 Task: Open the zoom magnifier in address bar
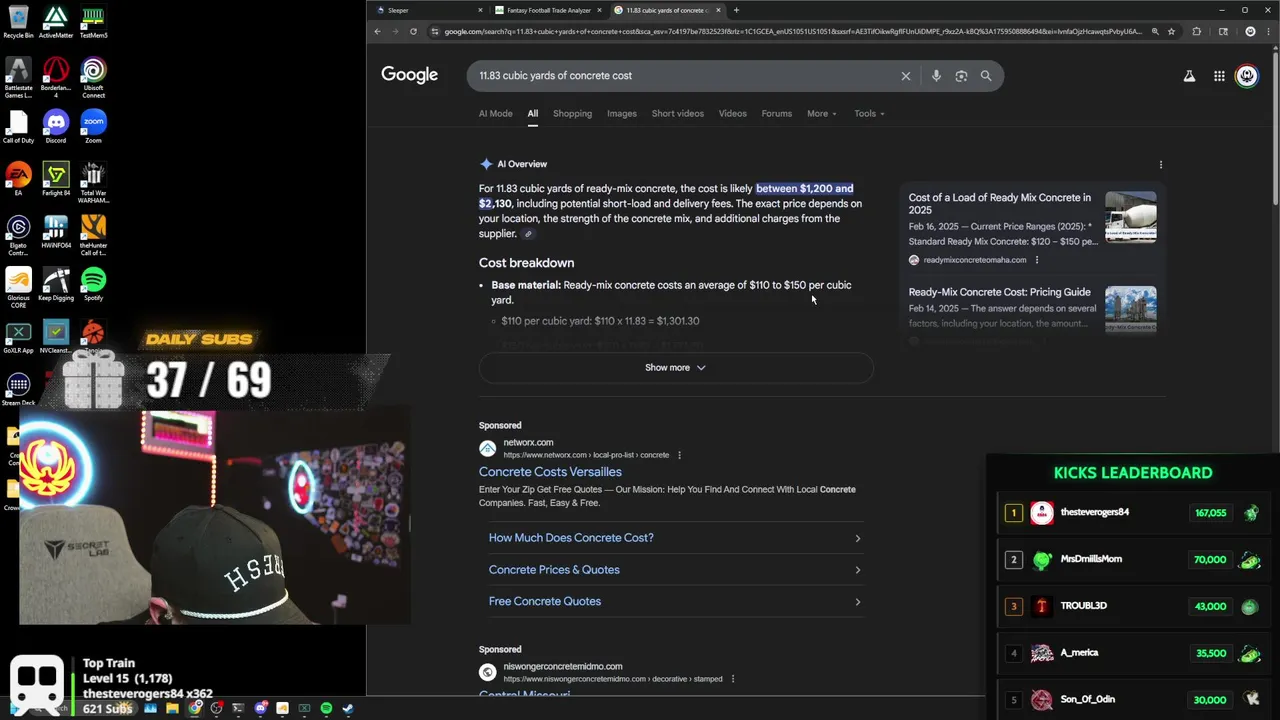tap(1155, 31)
